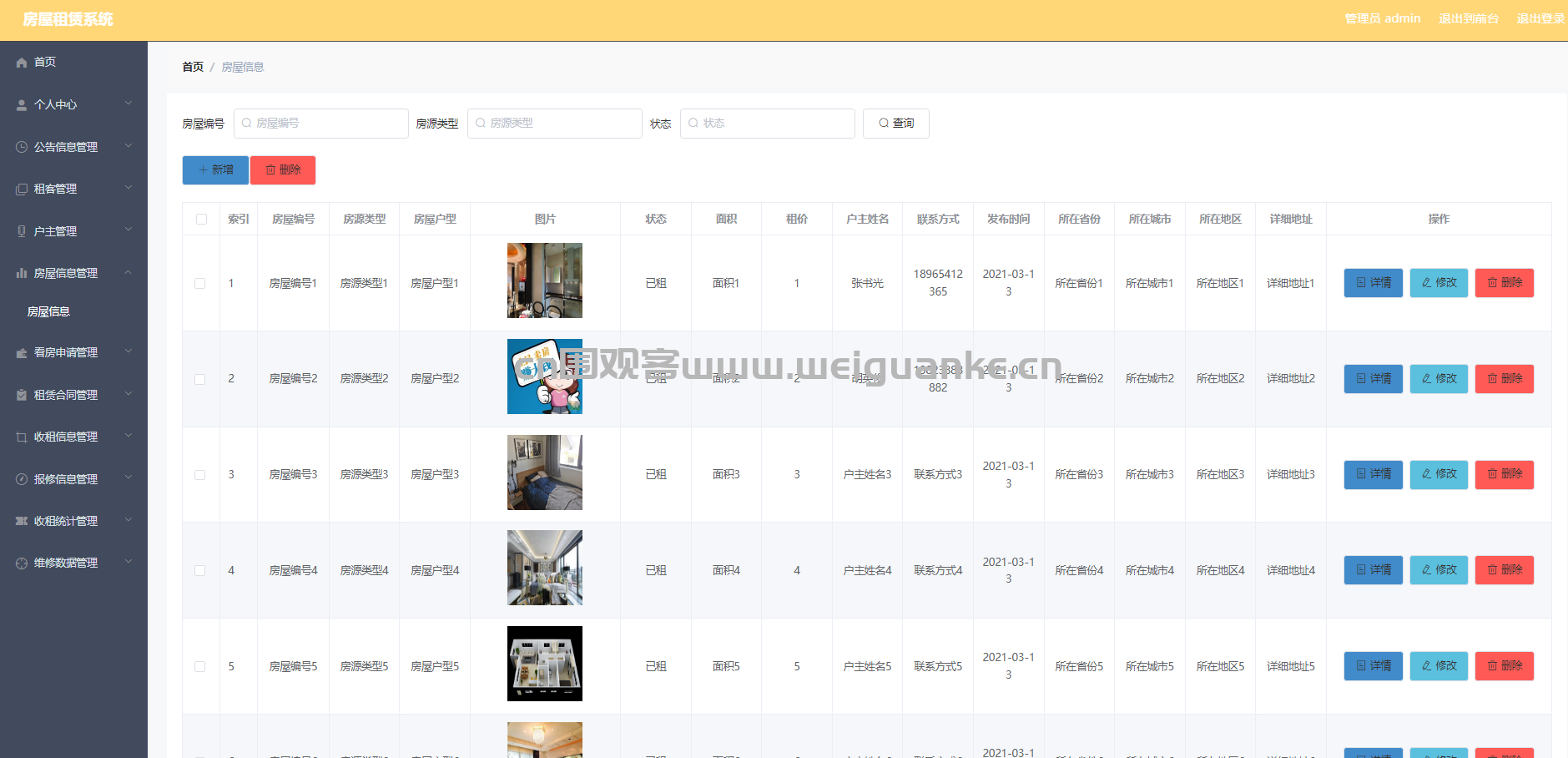Click the 收租统计管理 camera icon
The width and height of the screenshot is (1568, 758).
22,521
